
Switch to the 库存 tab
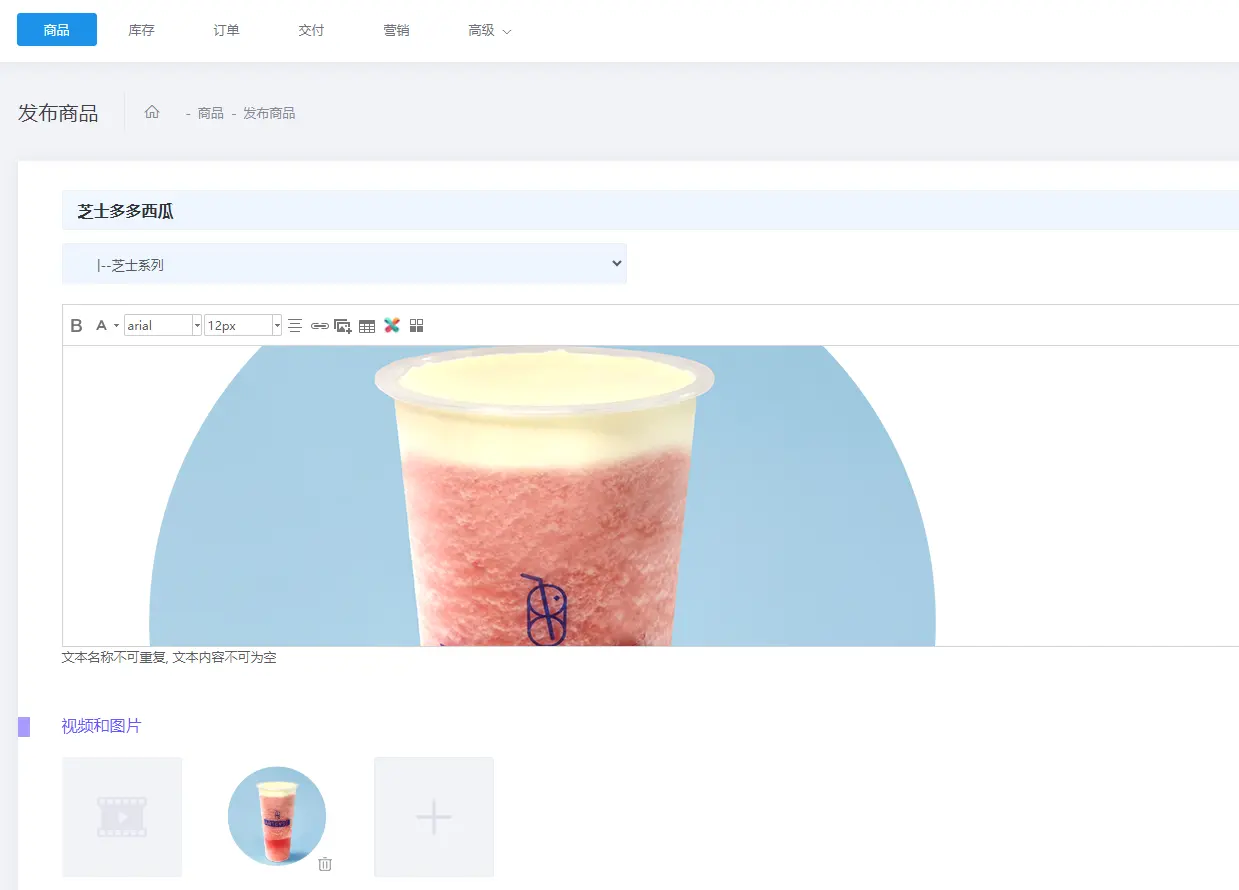(142, 30)
